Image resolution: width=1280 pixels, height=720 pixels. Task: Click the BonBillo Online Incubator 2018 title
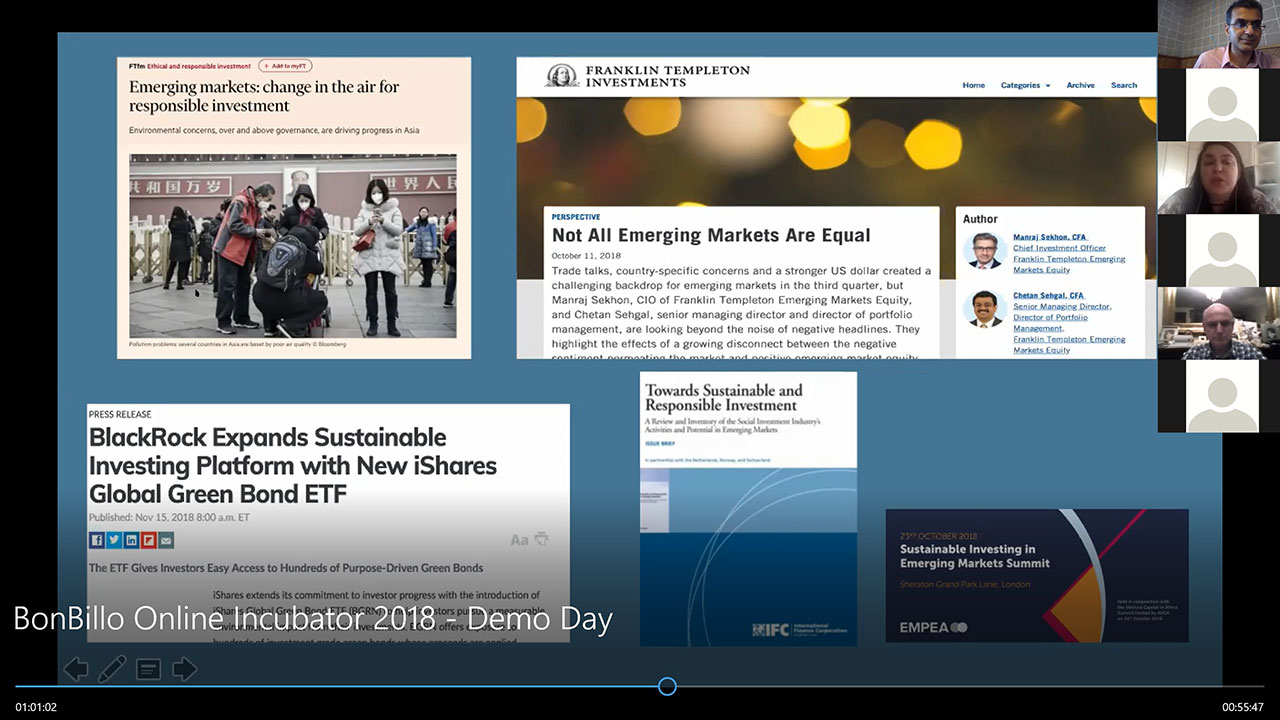coord(312,619)
